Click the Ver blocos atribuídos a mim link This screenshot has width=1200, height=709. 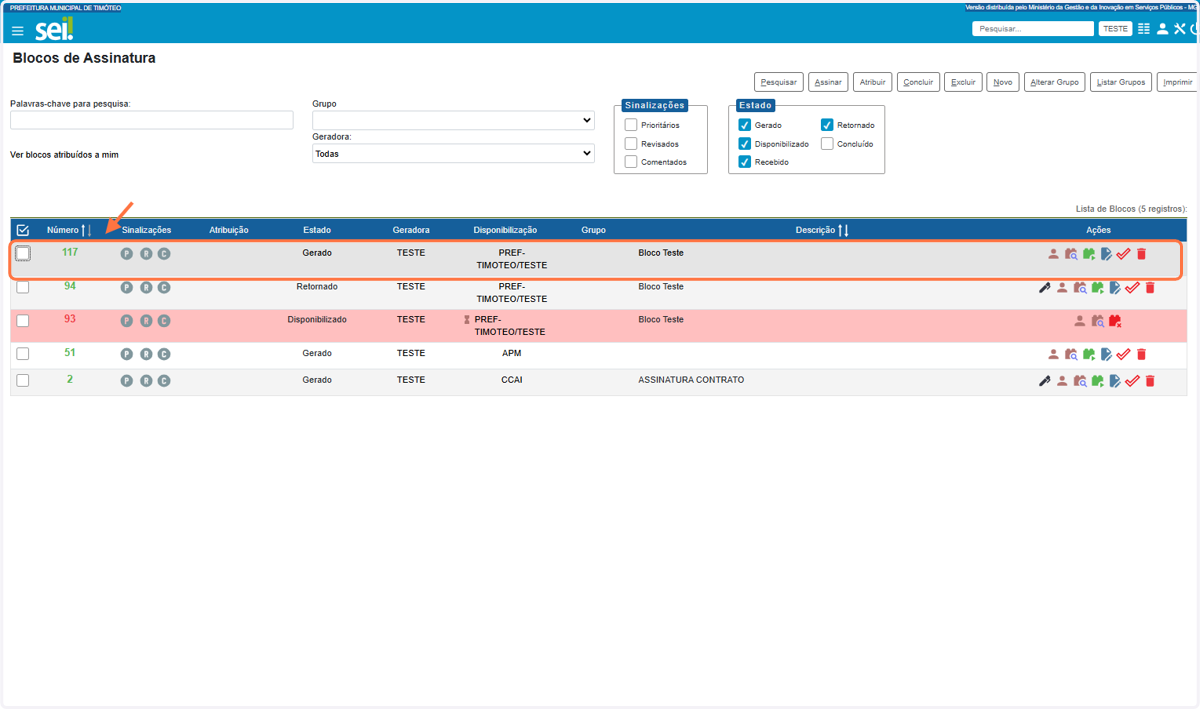pyautogui.click(x=64, y=155)
